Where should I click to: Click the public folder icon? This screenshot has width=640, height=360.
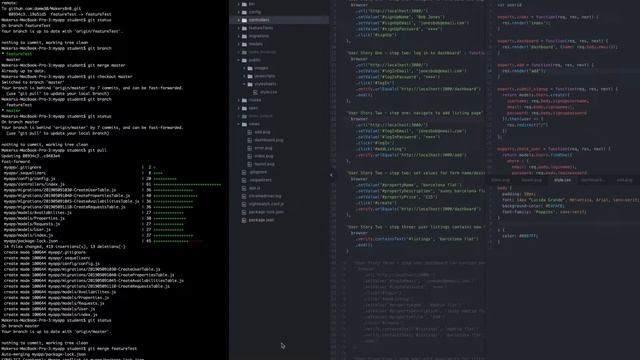244,60
